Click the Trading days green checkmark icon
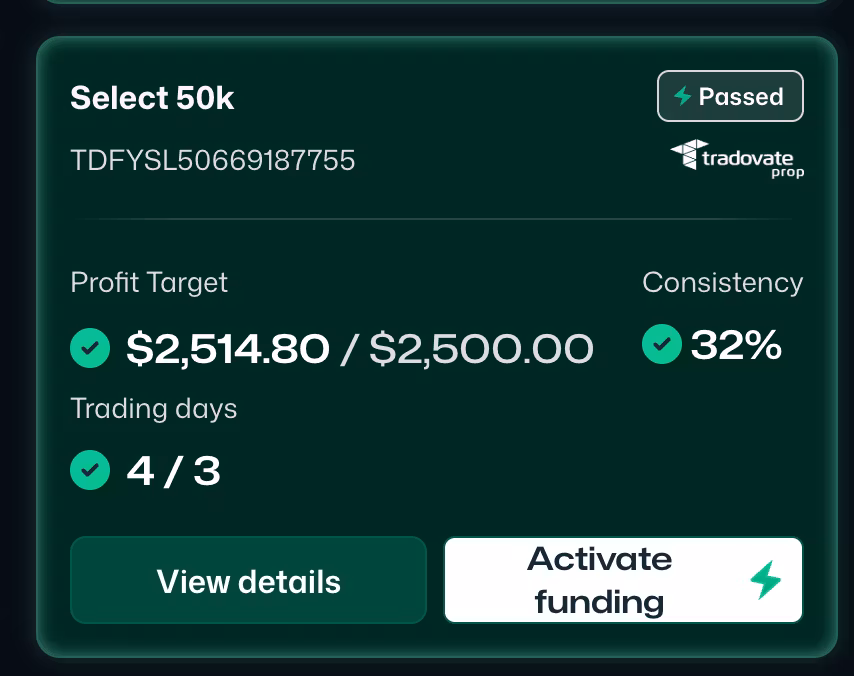854x676 pixels. [x=90, y=469]
